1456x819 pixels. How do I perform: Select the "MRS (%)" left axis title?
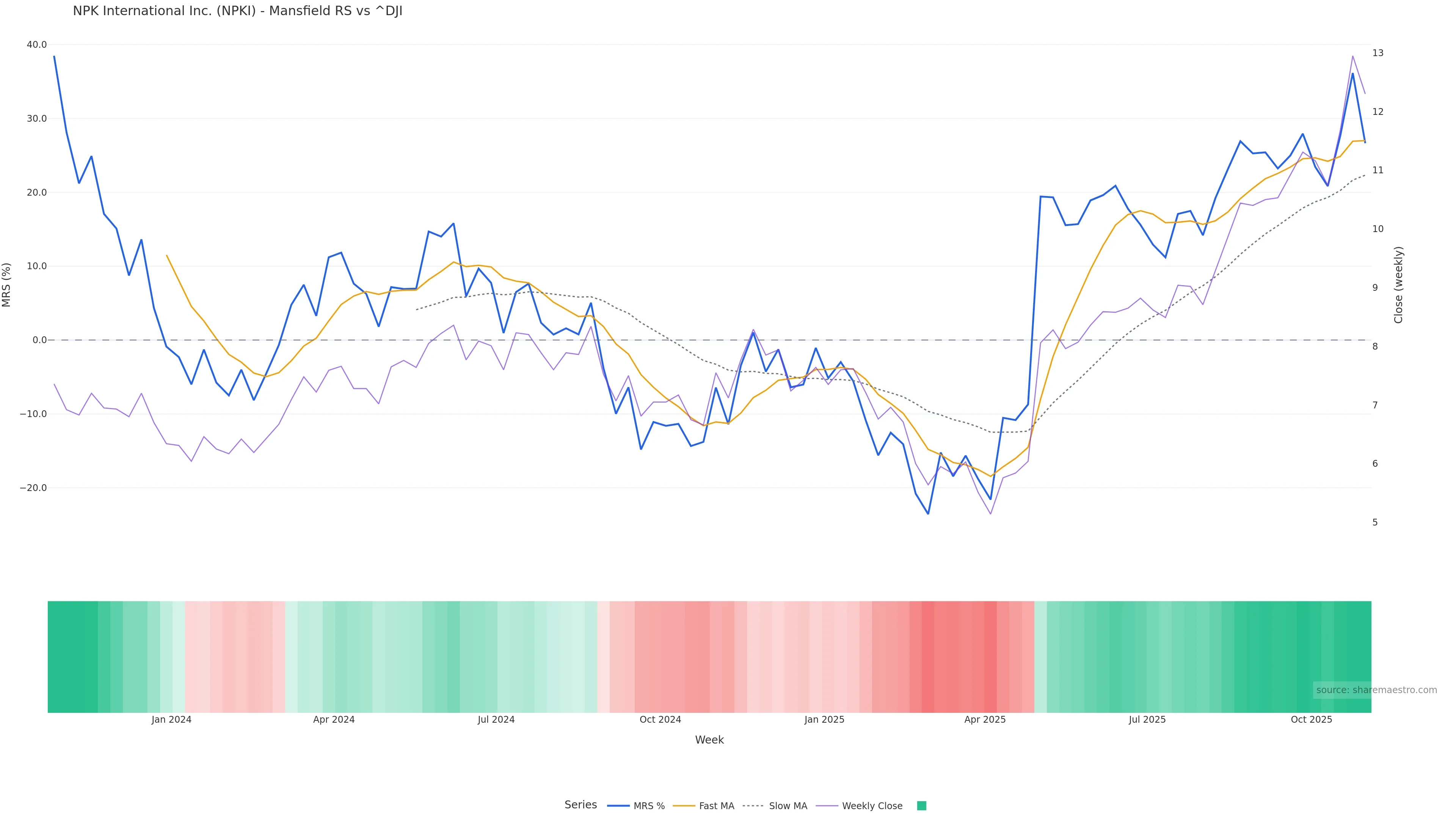[7, 285]
